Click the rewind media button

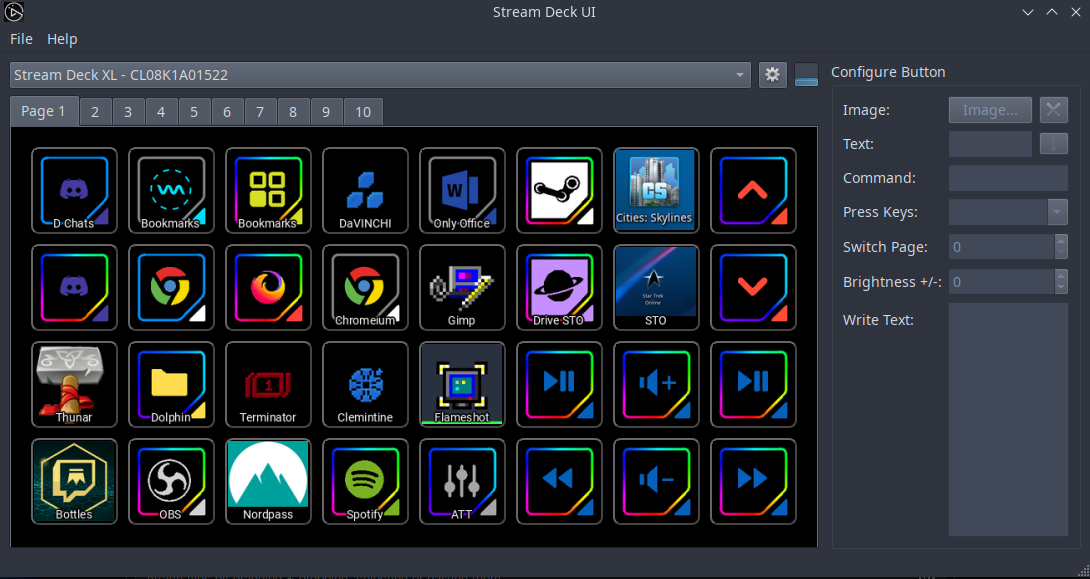[559, 481]
